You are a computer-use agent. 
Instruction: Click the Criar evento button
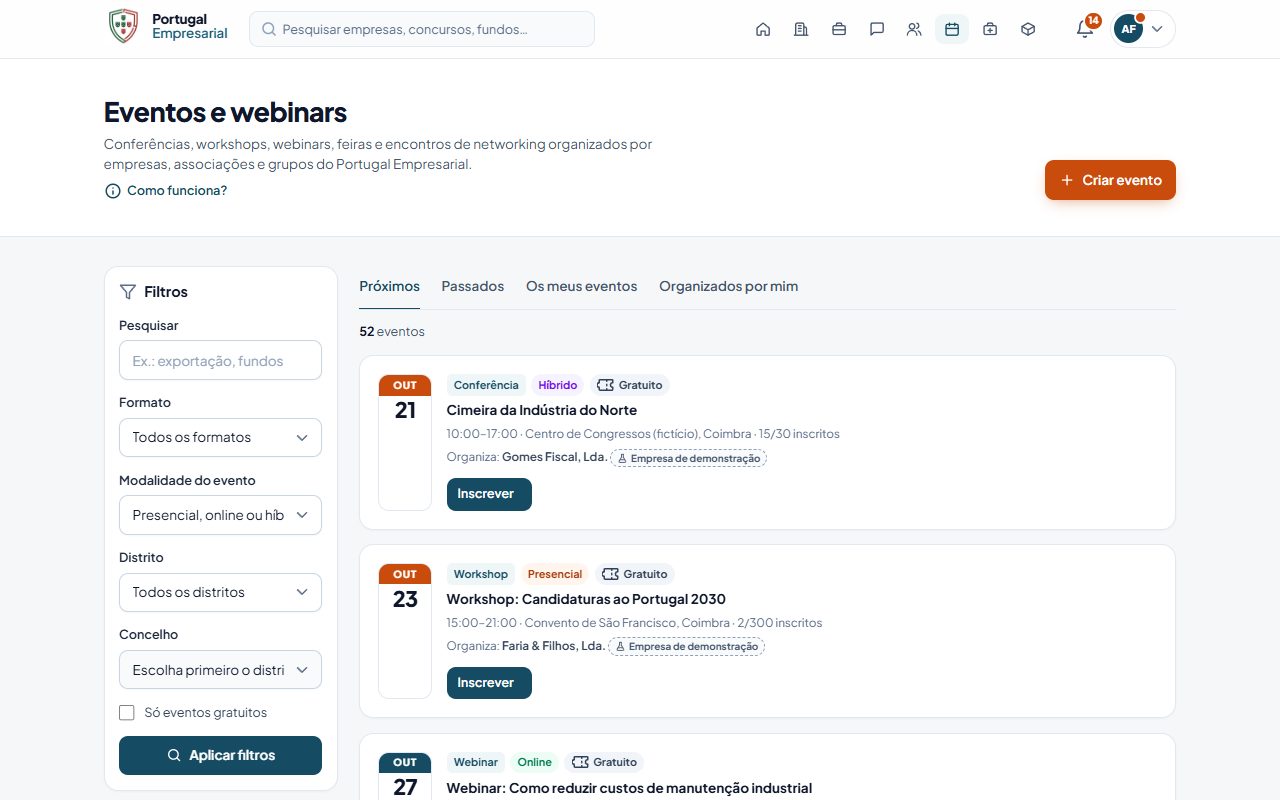point(1110,180)
